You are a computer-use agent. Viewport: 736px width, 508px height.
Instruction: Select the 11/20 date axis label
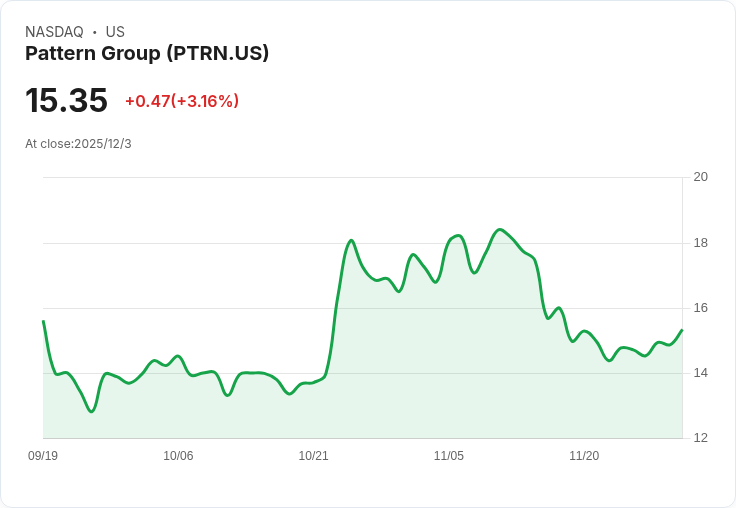pyautogui.click(x=584, y=455)
